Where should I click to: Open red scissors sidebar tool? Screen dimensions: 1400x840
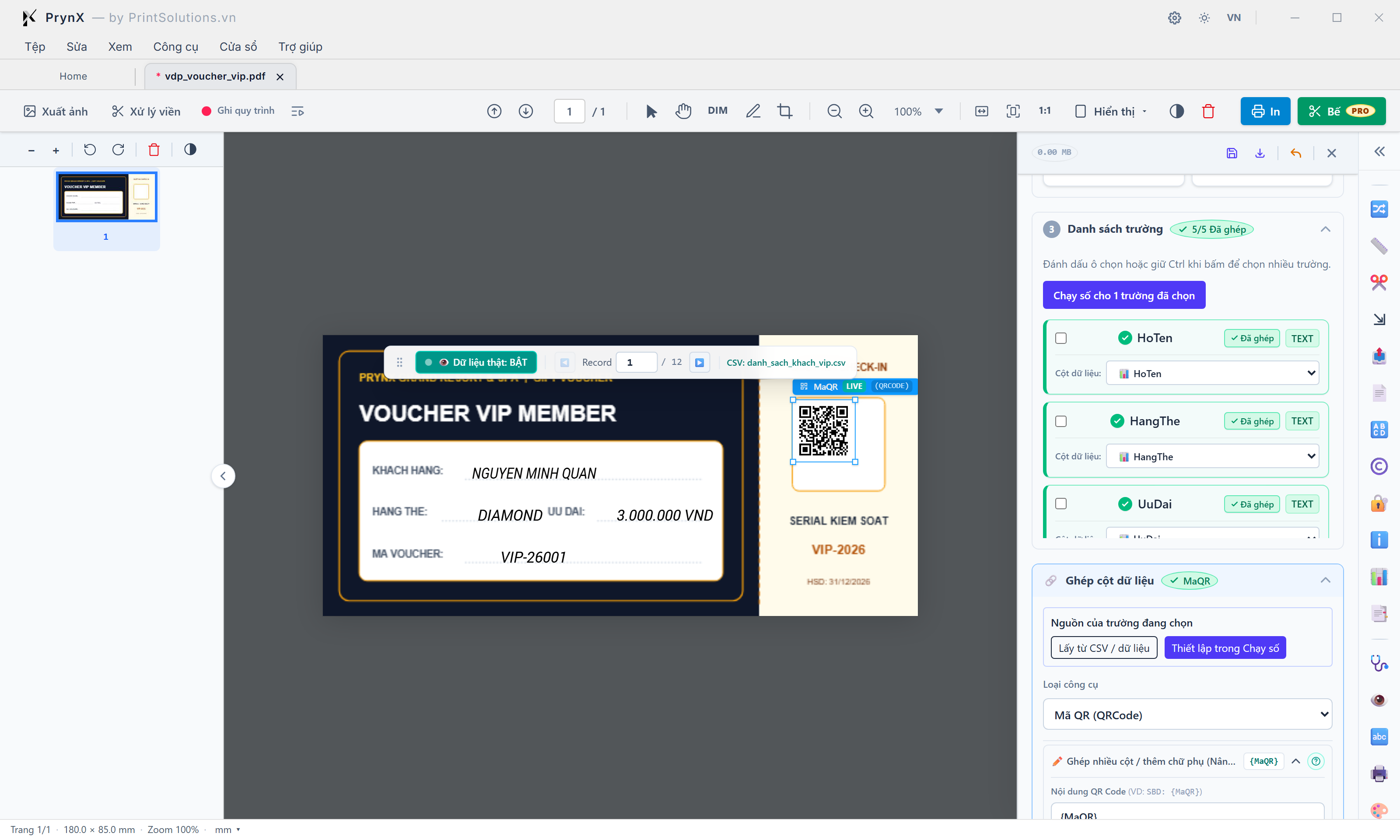(x=1379, y=282)
